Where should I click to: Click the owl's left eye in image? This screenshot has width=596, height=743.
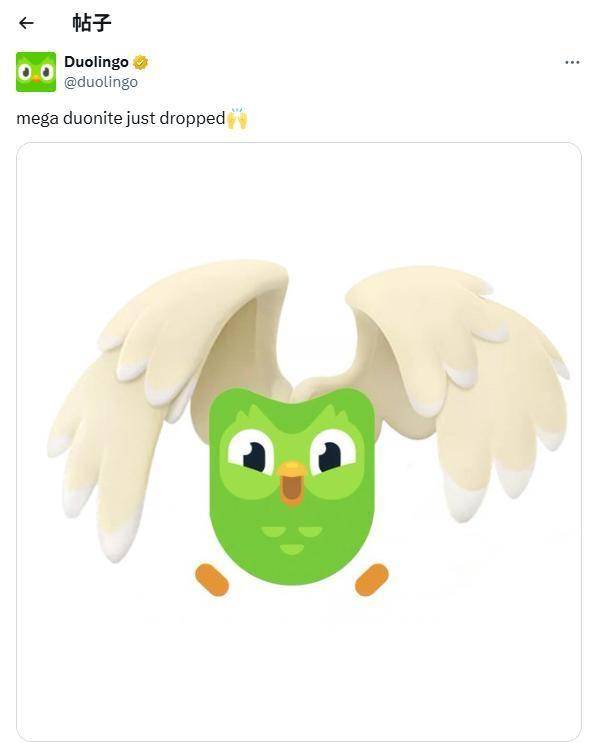pyautogui.click(x=251, y=452)
